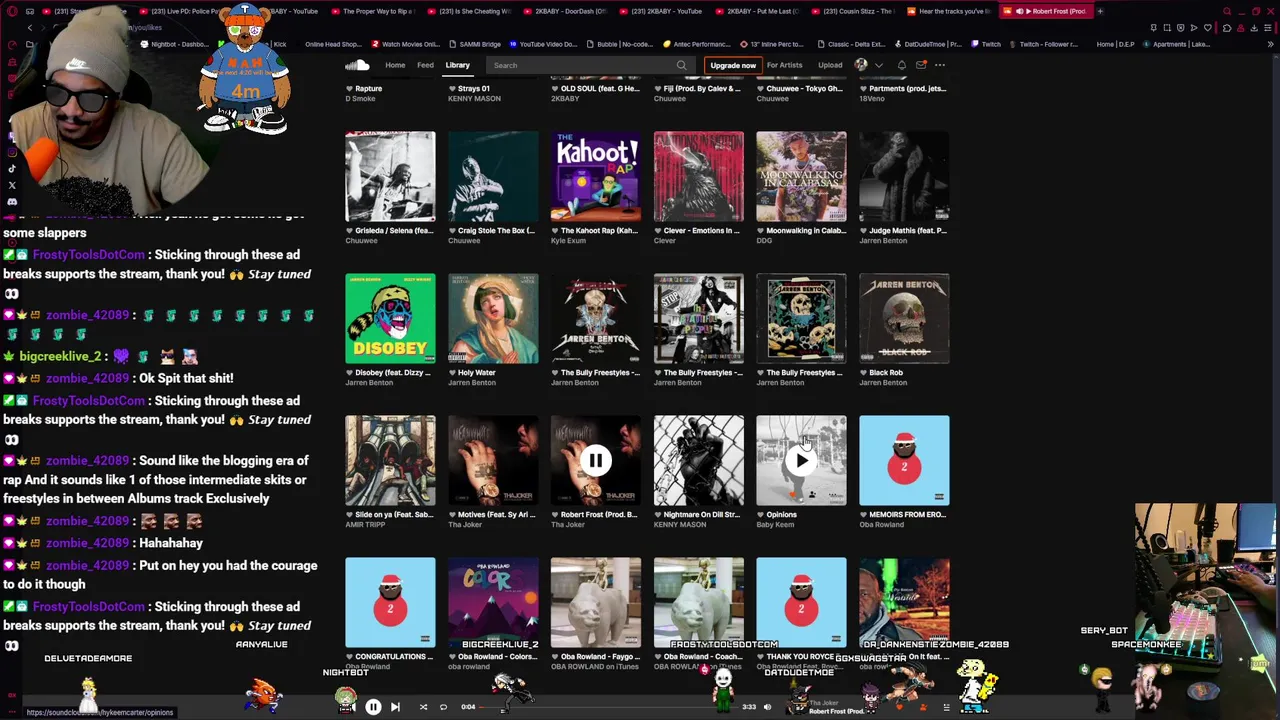Screen dimensions: 1280x720
Task: Click the search magnifier icon
Action: click(x=682, y=65)
